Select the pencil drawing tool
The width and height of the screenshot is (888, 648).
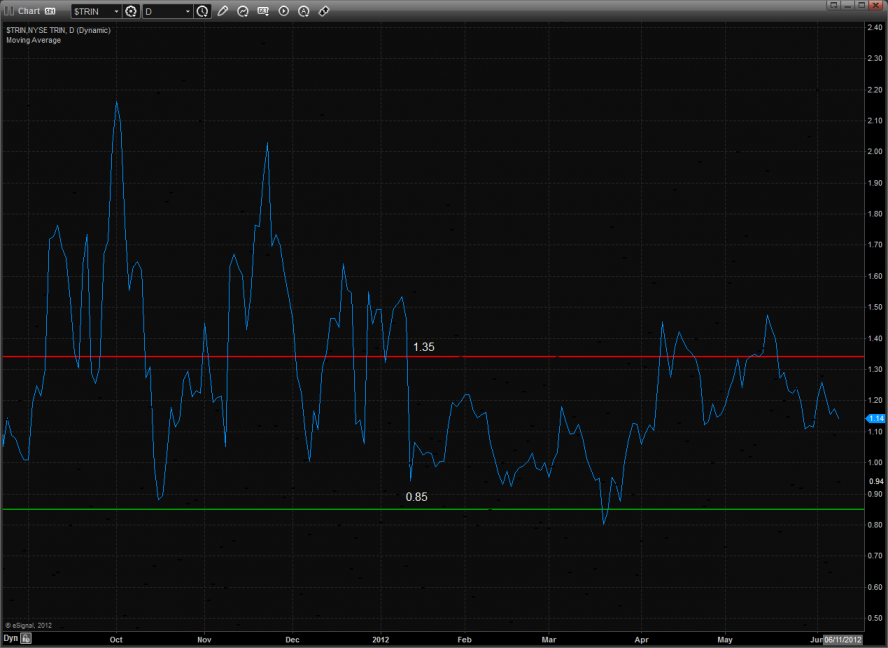point(223,11)
